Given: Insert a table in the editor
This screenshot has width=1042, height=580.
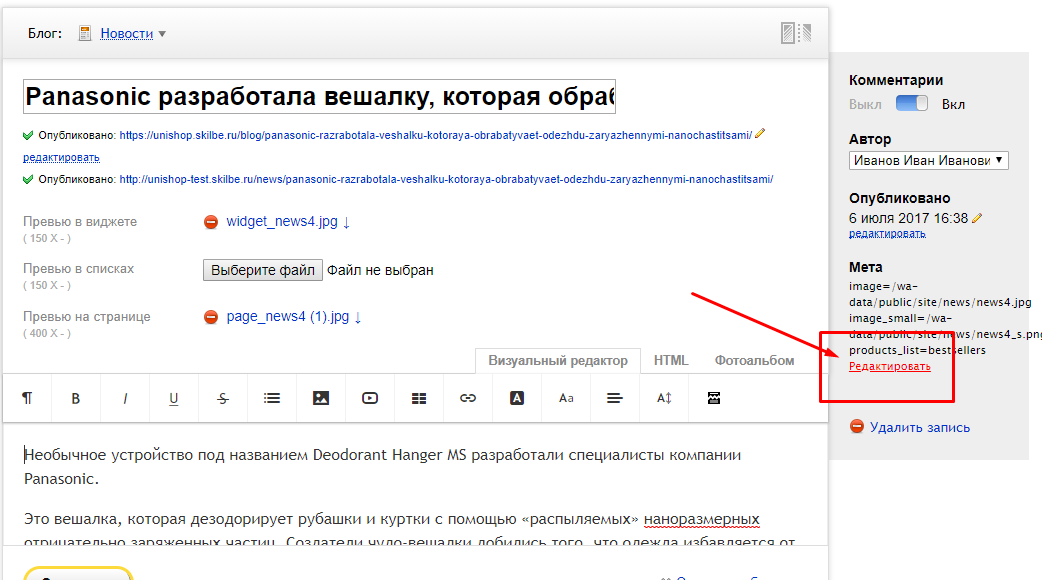Looking at the screenshot, I should coord(419,398).
